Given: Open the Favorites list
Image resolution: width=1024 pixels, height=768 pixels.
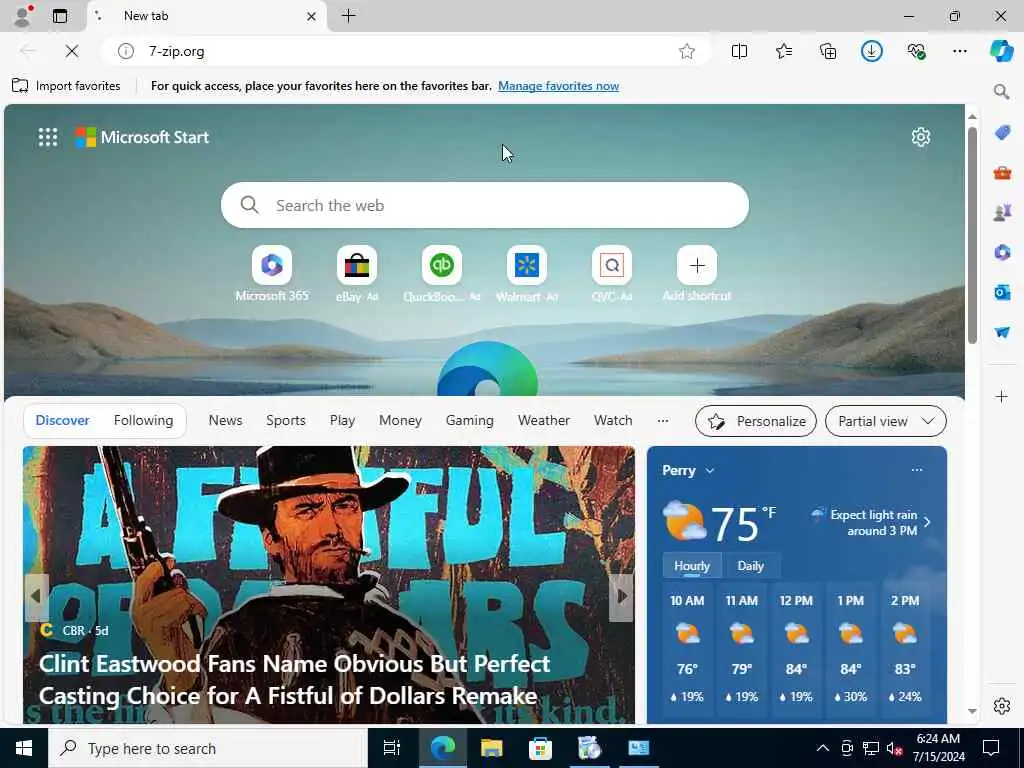Looking at the screenshot, I should coord(784,51).
